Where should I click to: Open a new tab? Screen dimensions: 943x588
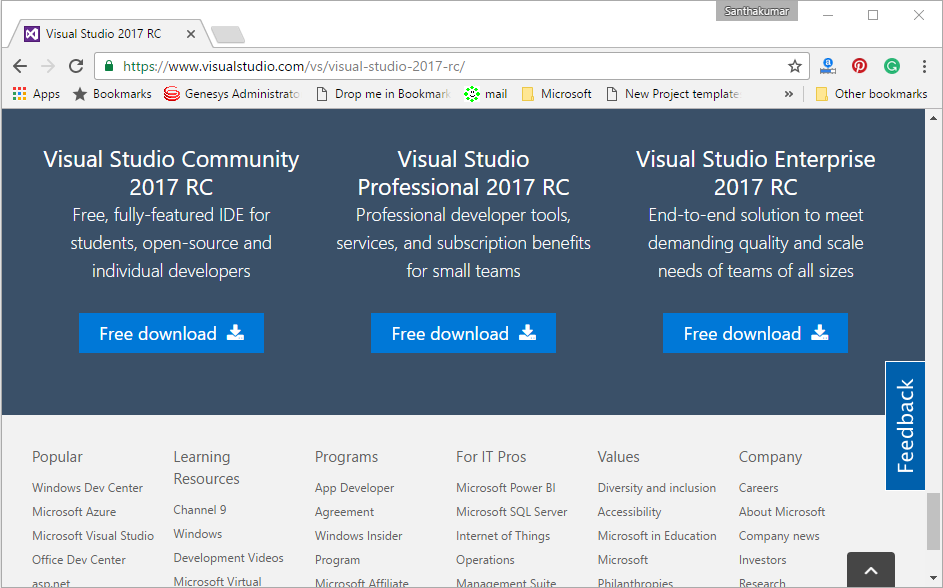pyautogui.click(x=228, y=35)
